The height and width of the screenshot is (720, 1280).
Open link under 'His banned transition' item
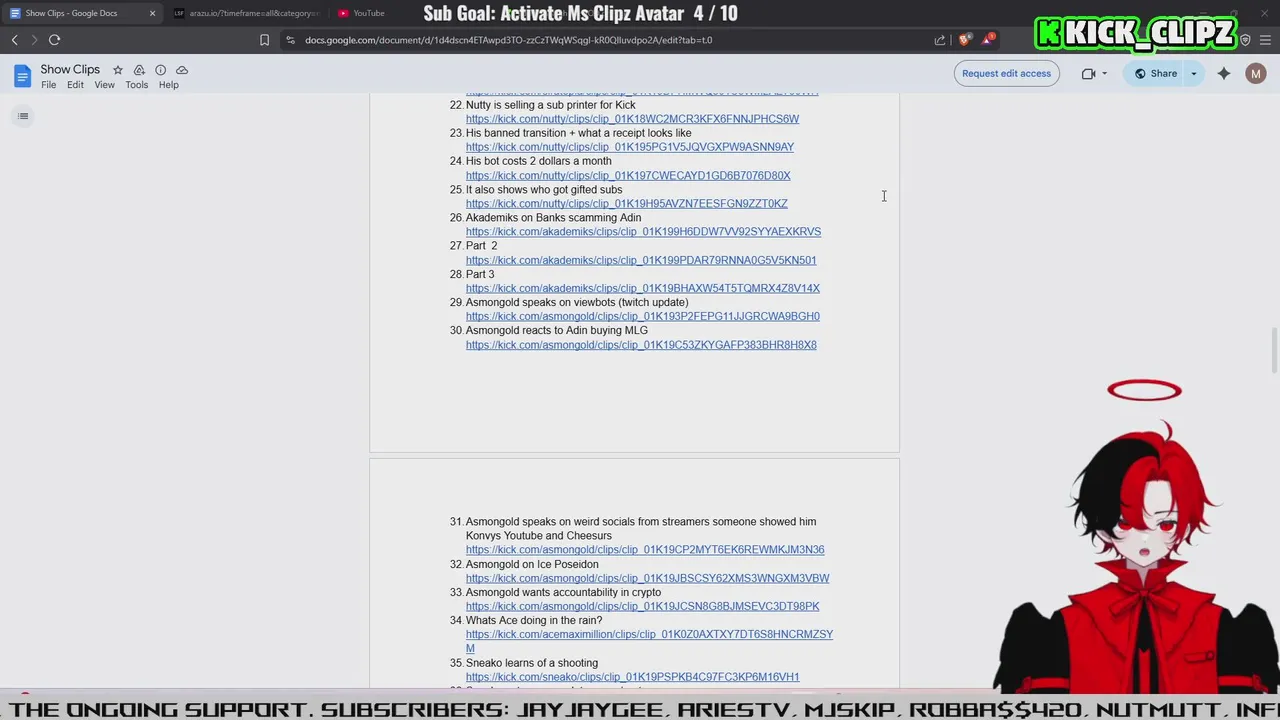tap(630, 147)
